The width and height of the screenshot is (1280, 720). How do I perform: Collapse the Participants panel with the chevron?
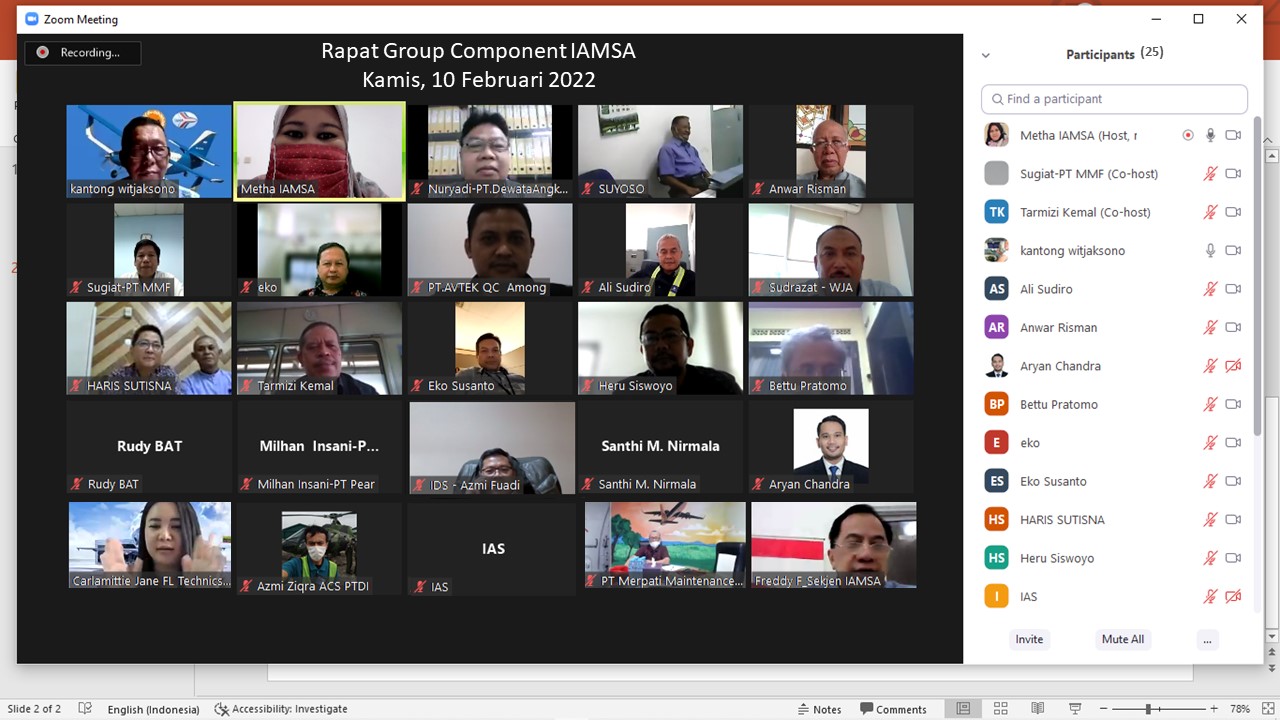986,55
